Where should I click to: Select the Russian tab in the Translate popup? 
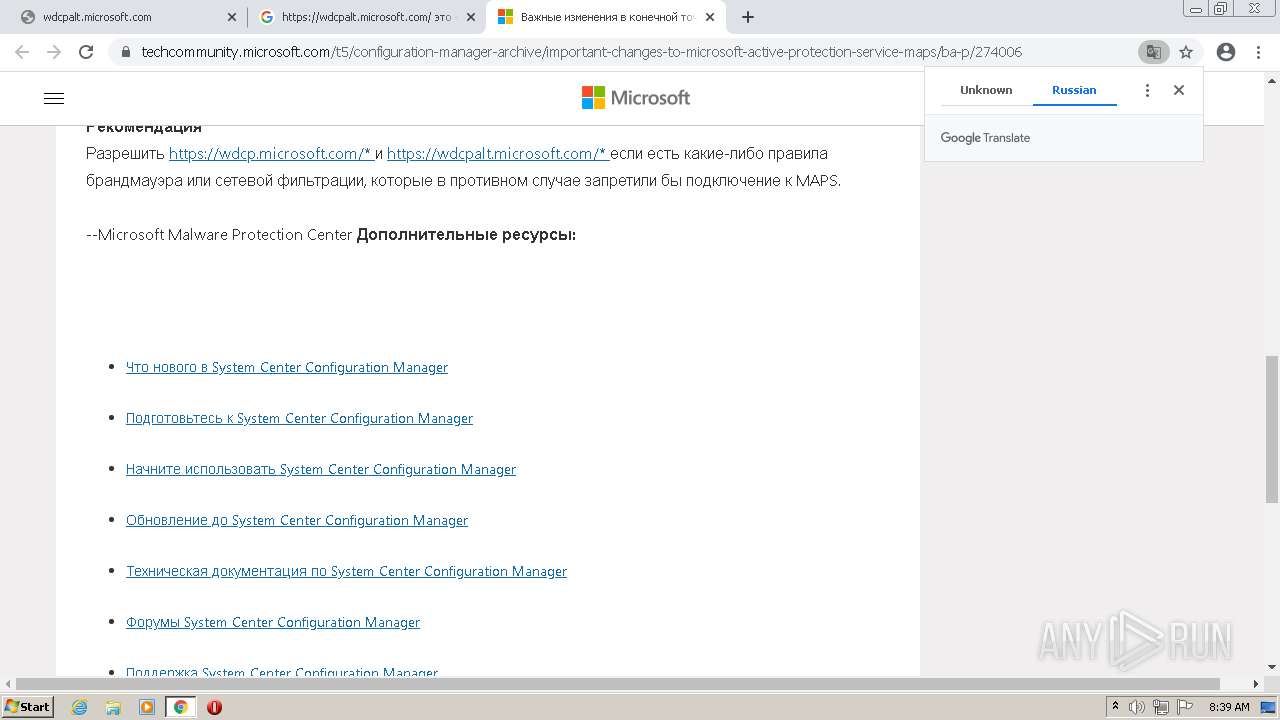(1074, 90)
